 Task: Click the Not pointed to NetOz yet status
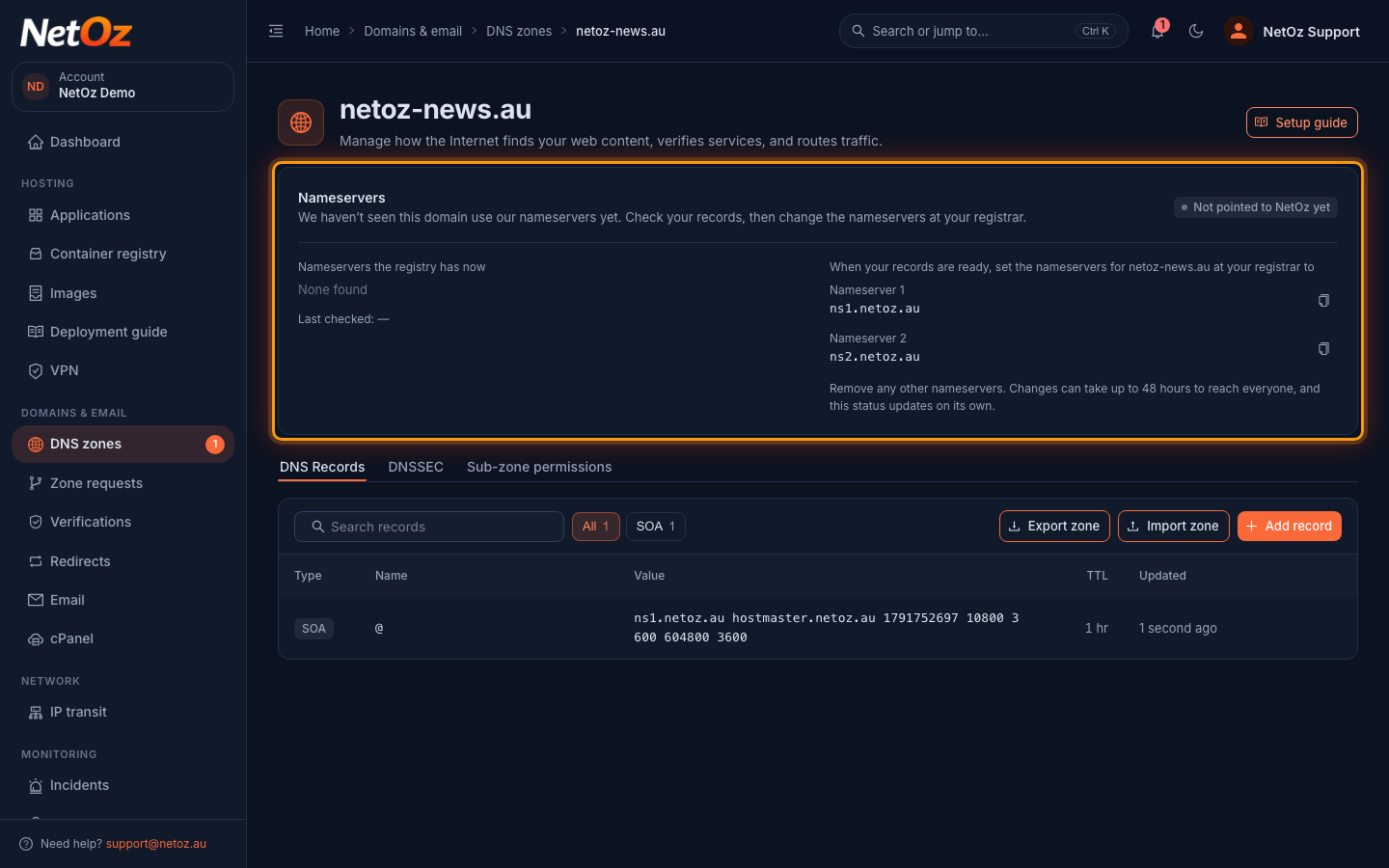[1256, 207]
